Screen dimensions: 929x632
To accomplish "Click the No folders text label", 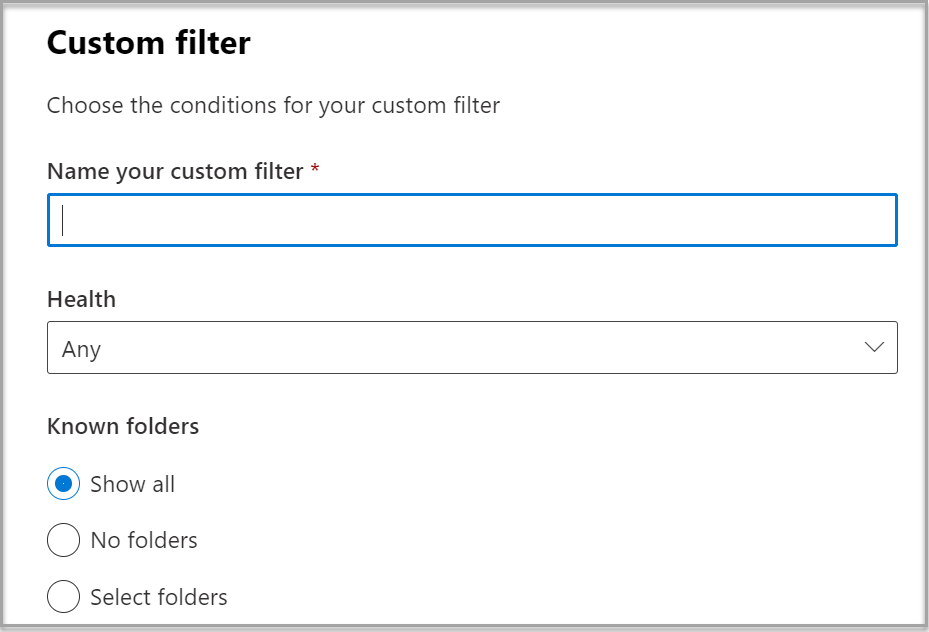I will click(x=142, y=540).
